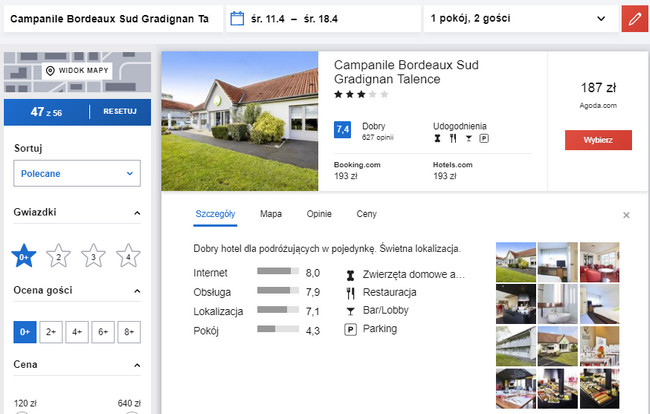Click the pets icon beside Zwierzęta domowe
This screenshot has width=650, height=414.
351,275
